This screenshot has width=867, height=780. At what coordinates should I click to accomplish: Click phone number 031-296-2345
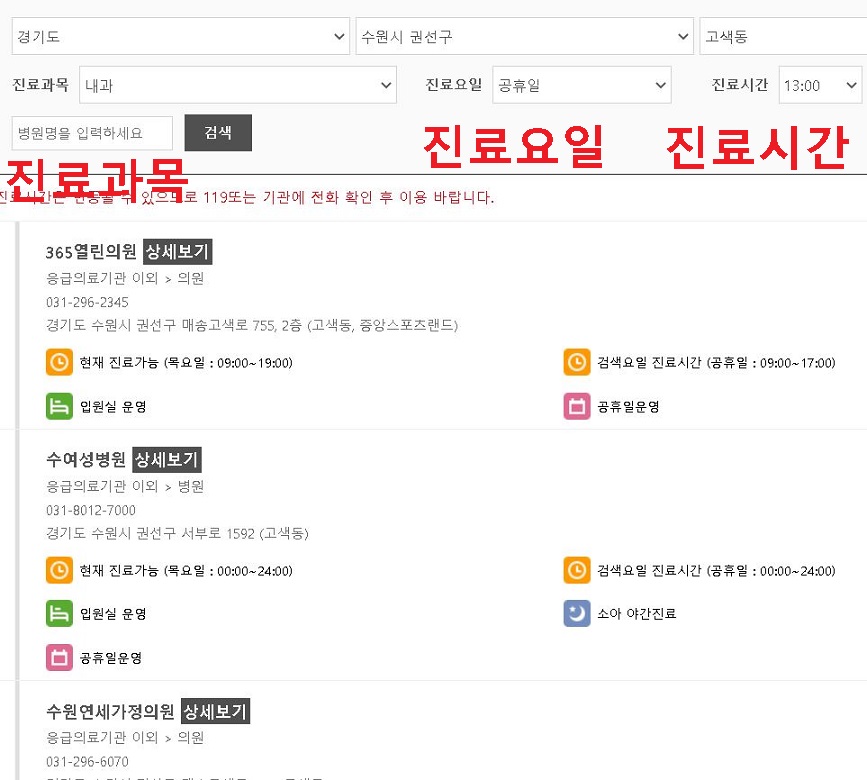pos(87,302)
